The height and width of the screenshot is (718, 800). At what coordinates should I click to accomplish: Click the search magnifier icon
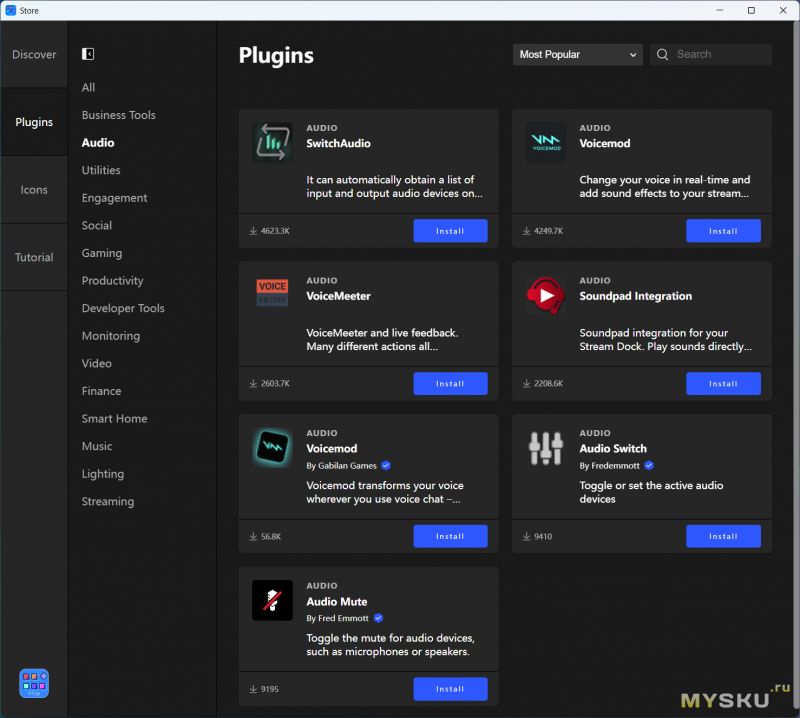click(x=662, y=55)
